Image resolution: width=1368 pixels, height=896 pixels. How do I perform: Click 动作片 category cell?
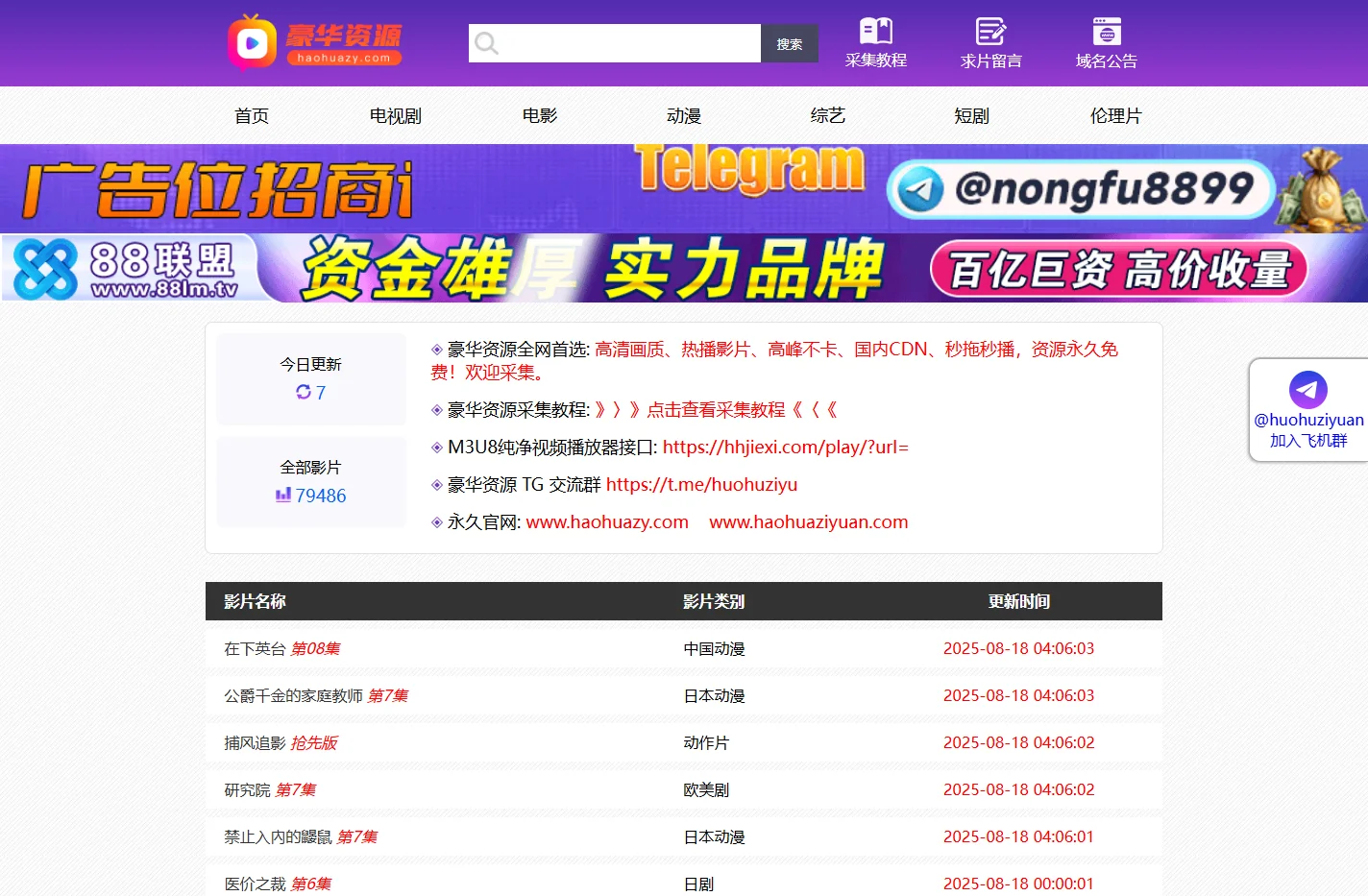[x=706, y=742]
